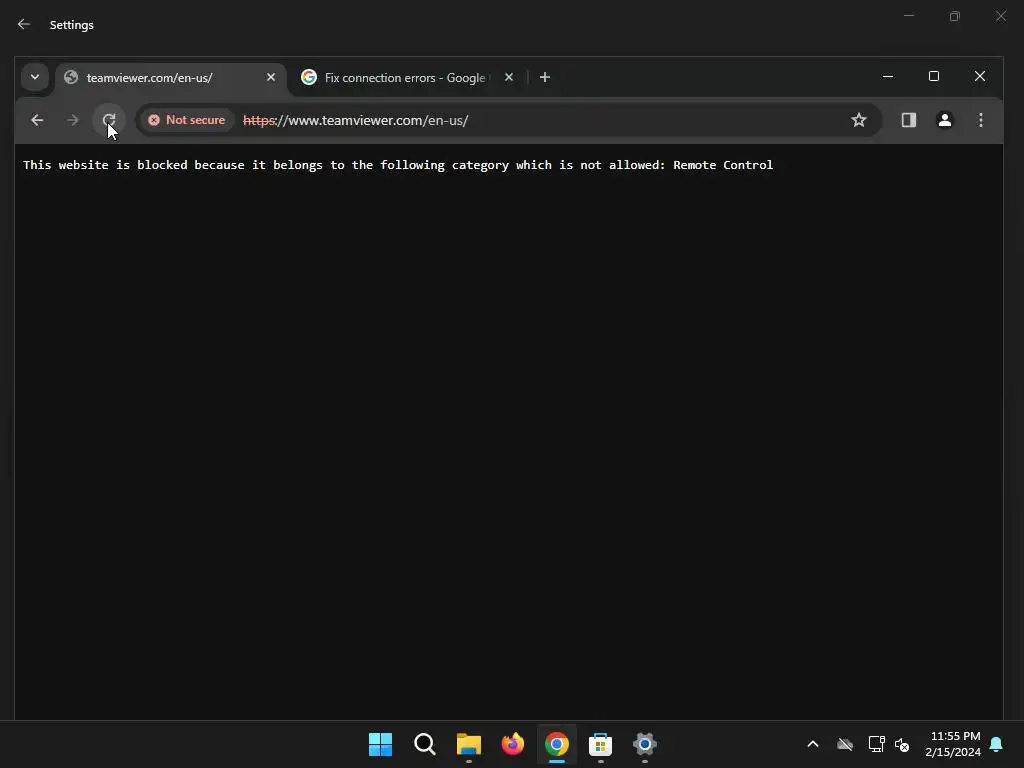Click the OneDrive tray icon
The width and height of the screenshot is (1024, 768).
845,744
